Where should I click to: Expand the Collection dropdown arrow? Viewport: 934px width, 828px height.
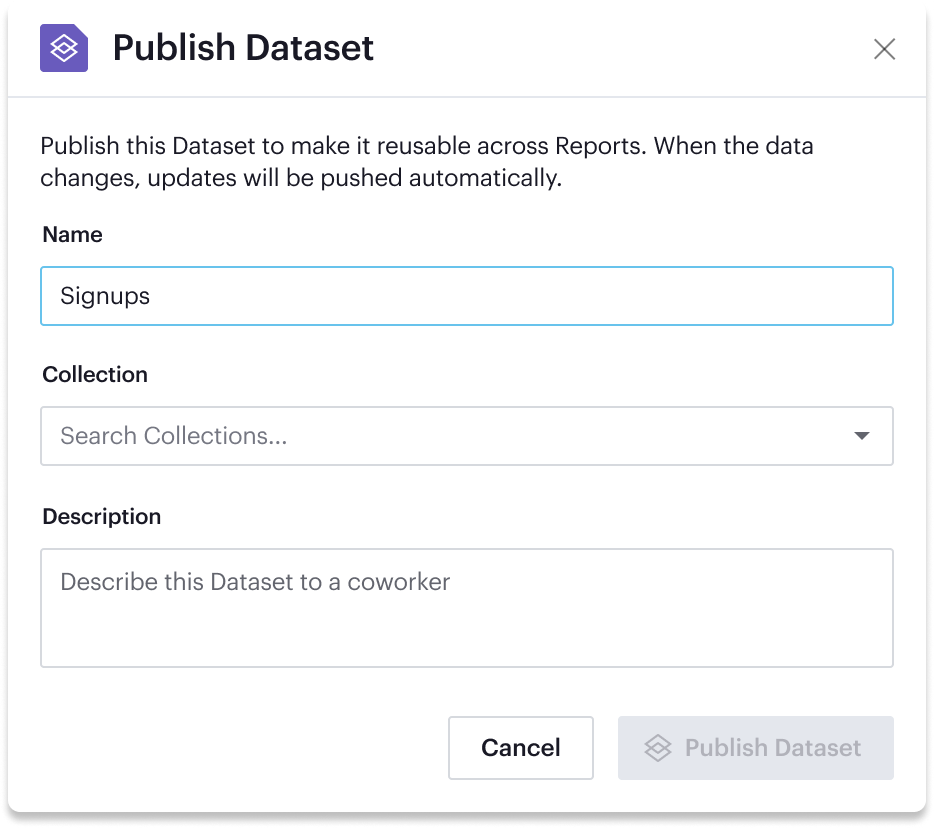[x=862, y=436]
